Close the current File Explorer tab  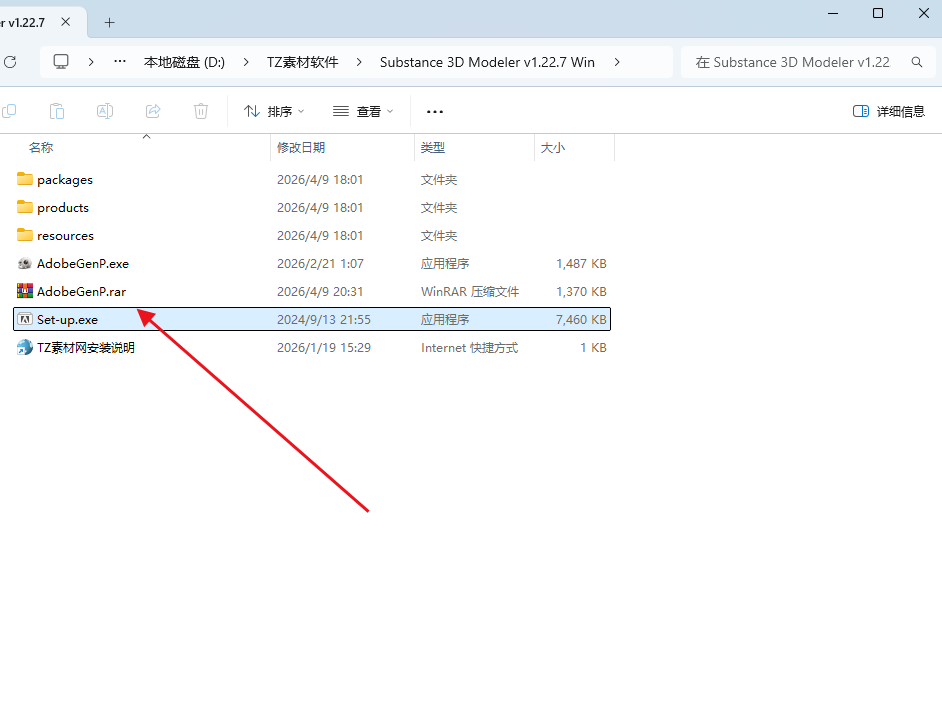coord(65,22)
